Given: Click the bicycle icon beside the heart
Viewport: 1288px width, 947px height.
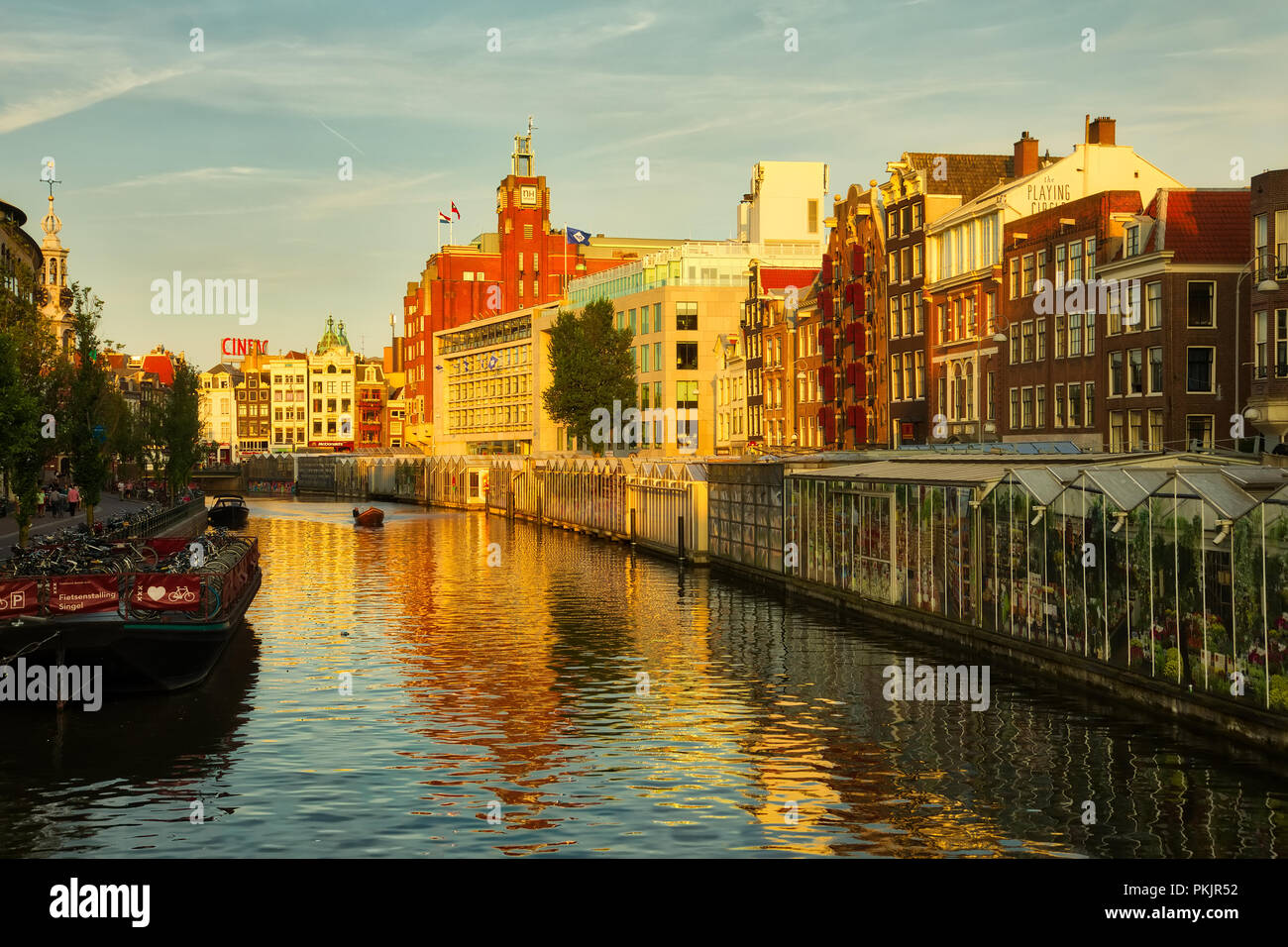Looking at the screenshot, I should (182, 594).
